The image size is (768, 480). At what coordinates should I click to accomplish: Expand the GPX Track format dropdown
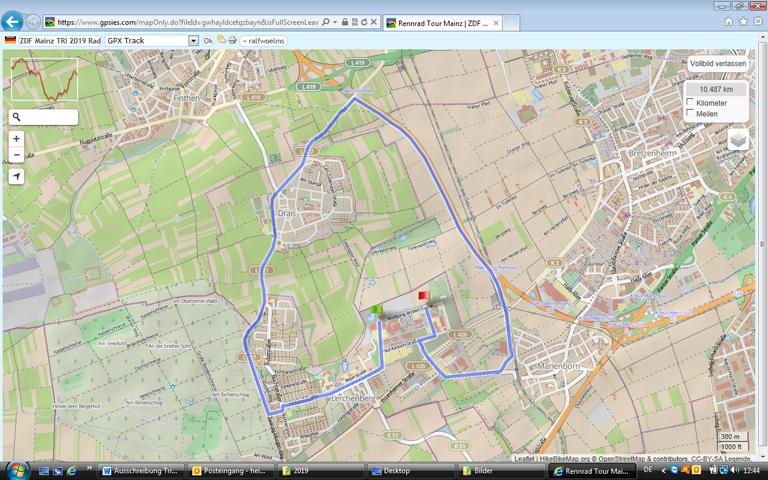click(193, 40)
